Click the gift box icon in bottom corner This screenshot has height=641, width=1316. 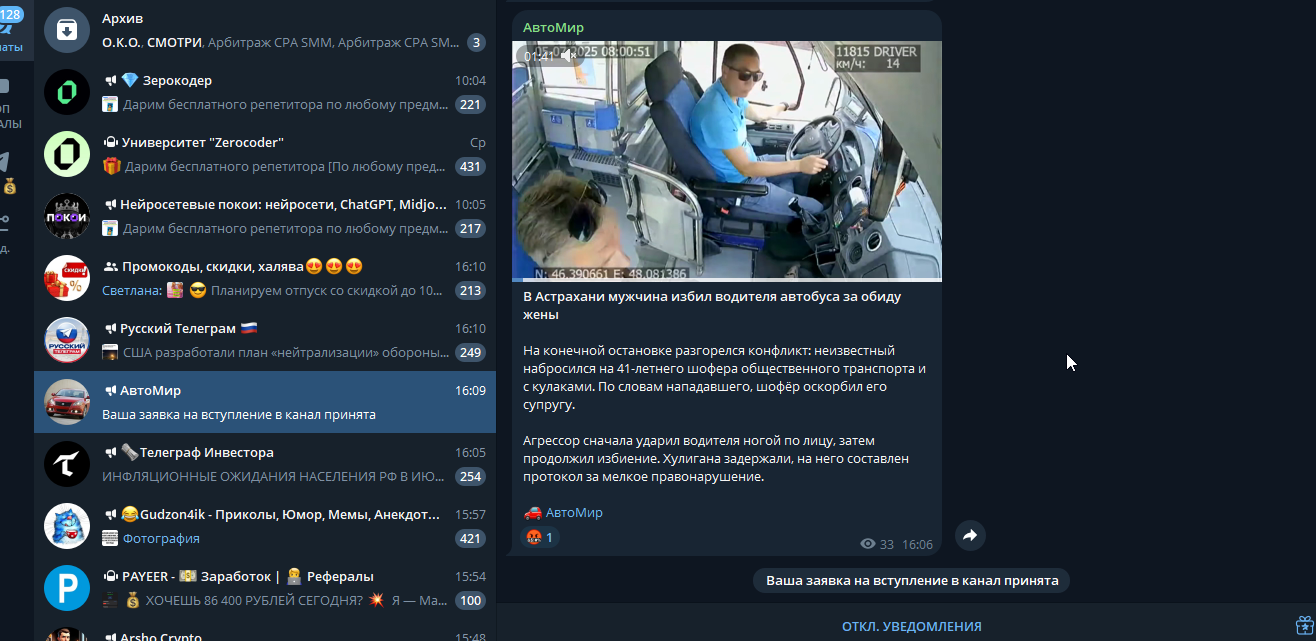1304,626
